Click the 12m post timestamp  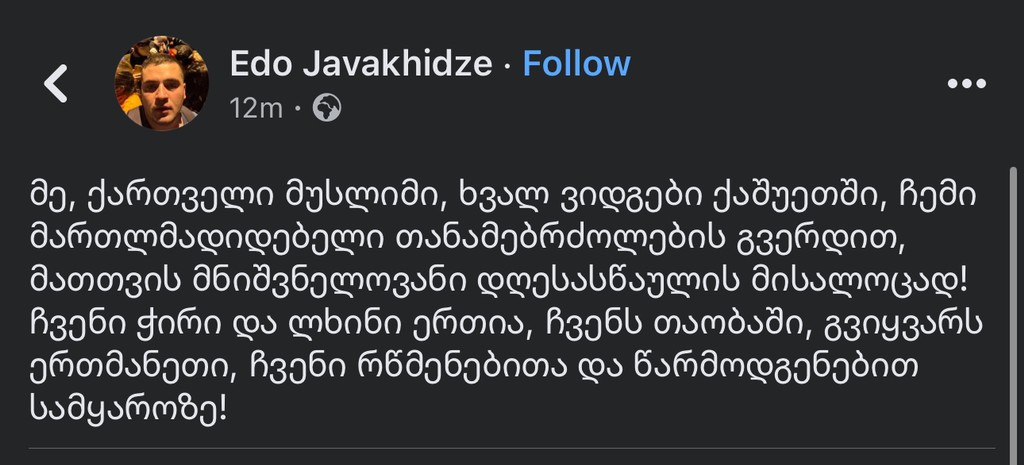[x=256, y=107]
